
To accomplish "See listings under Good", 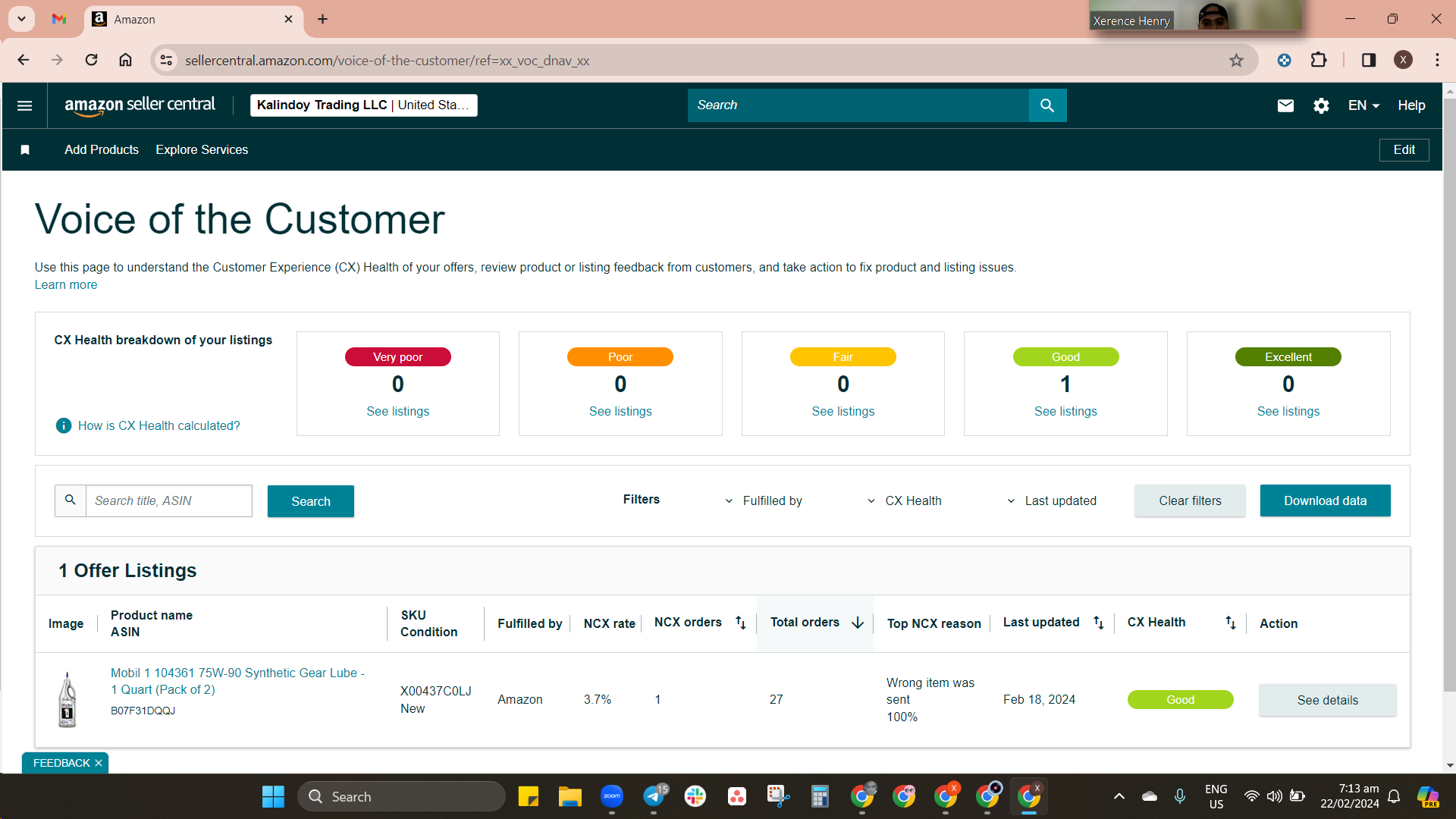I will point(1065,411).
